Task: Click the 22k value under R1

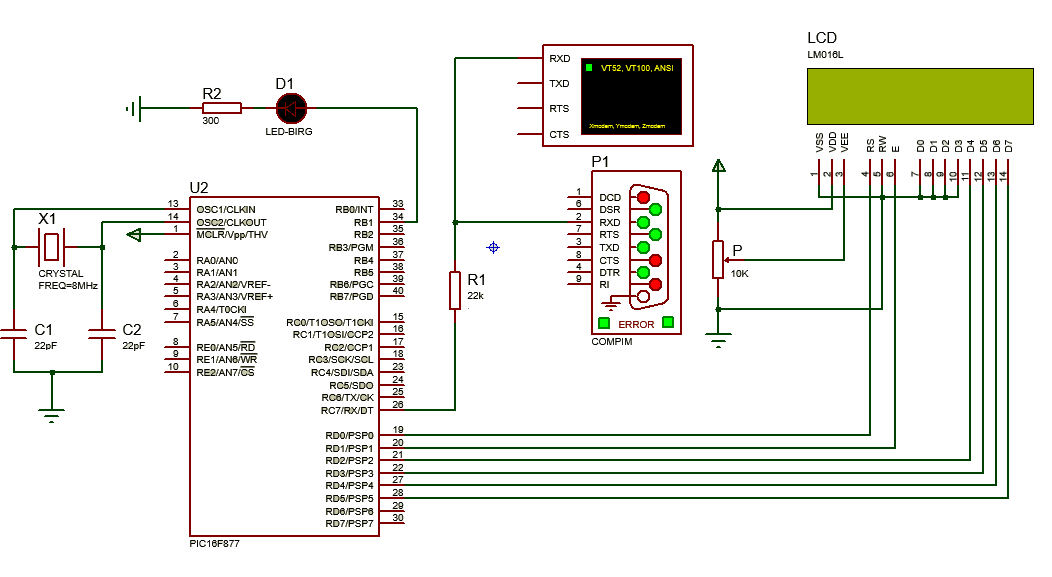Action: 476,295
